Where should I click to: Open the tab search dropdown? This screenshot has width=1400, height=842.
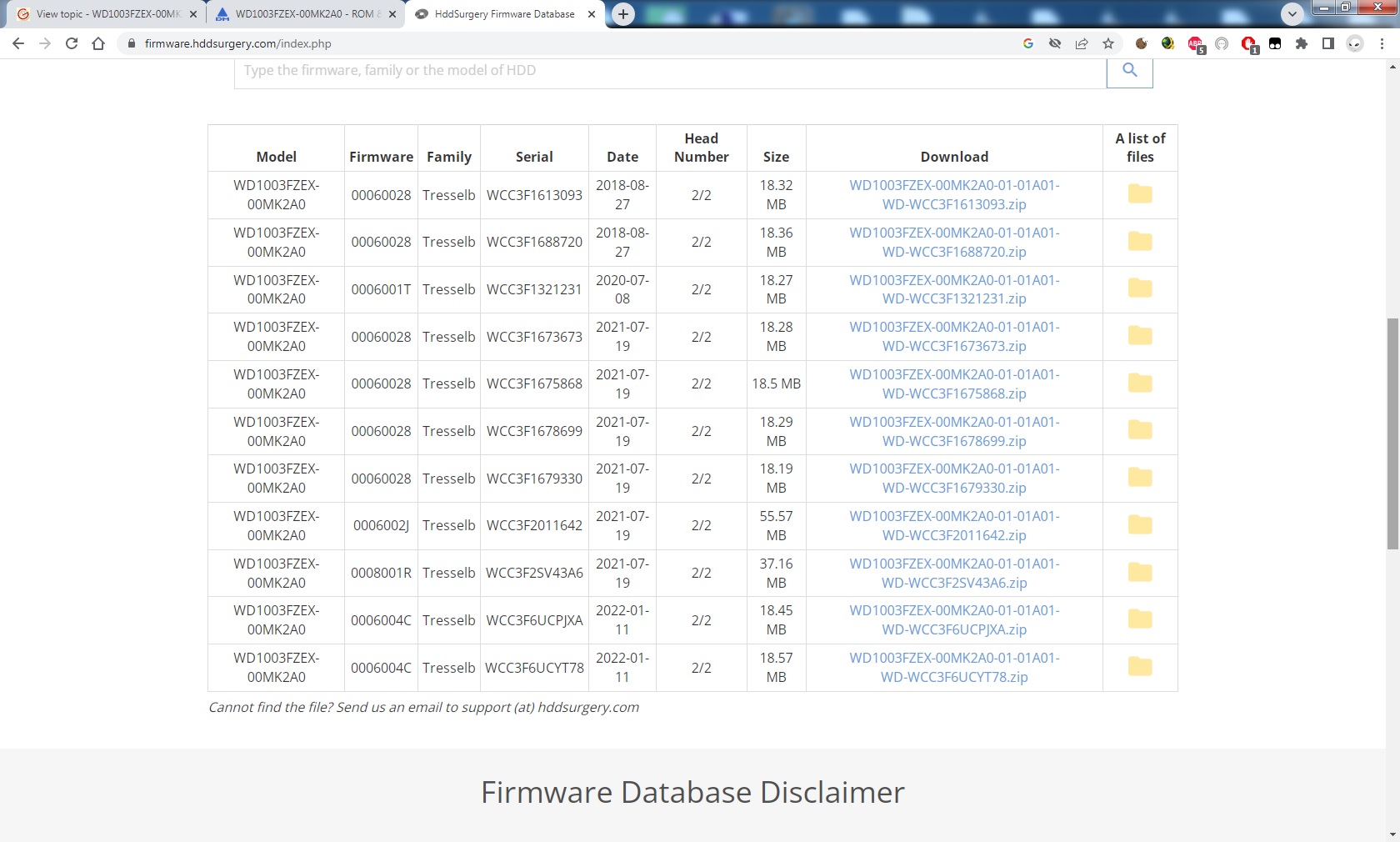(x=1292, y=13)
